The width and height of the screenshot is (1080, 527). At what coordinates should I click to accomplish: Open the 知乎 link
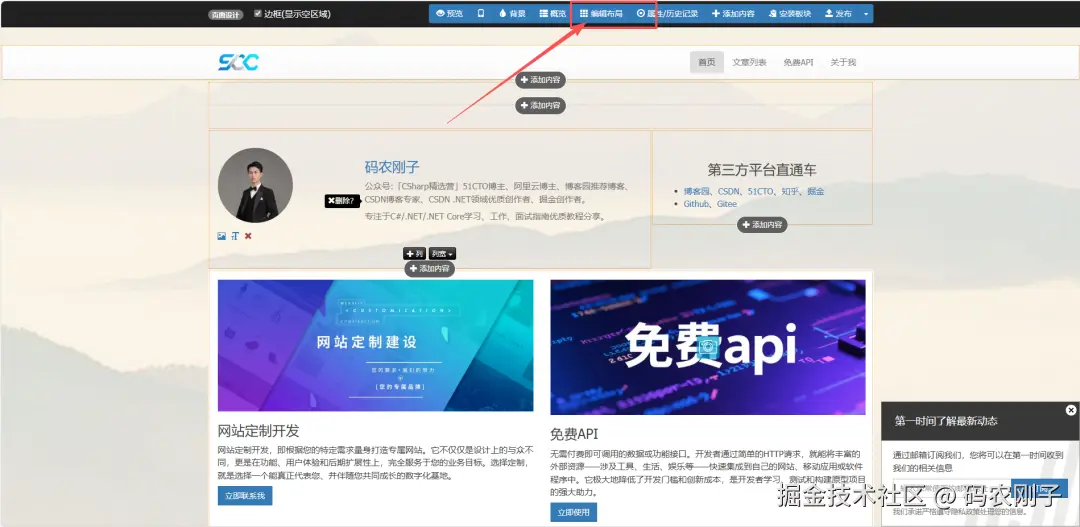[x=790, y=192]
